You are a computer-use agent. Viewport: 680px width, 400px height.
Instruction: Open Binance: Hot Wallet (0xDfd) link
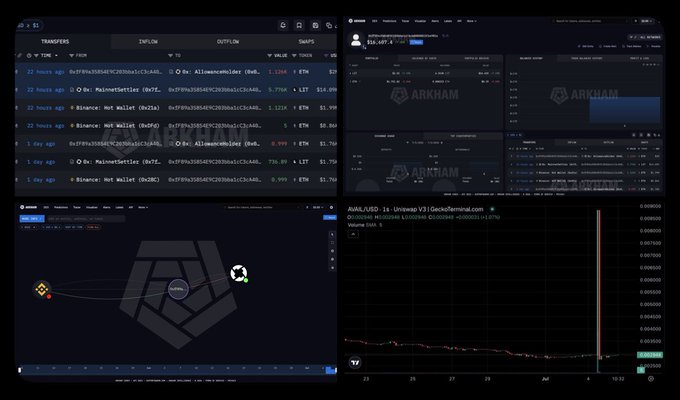pyautogui.click(x=118, y=126)
